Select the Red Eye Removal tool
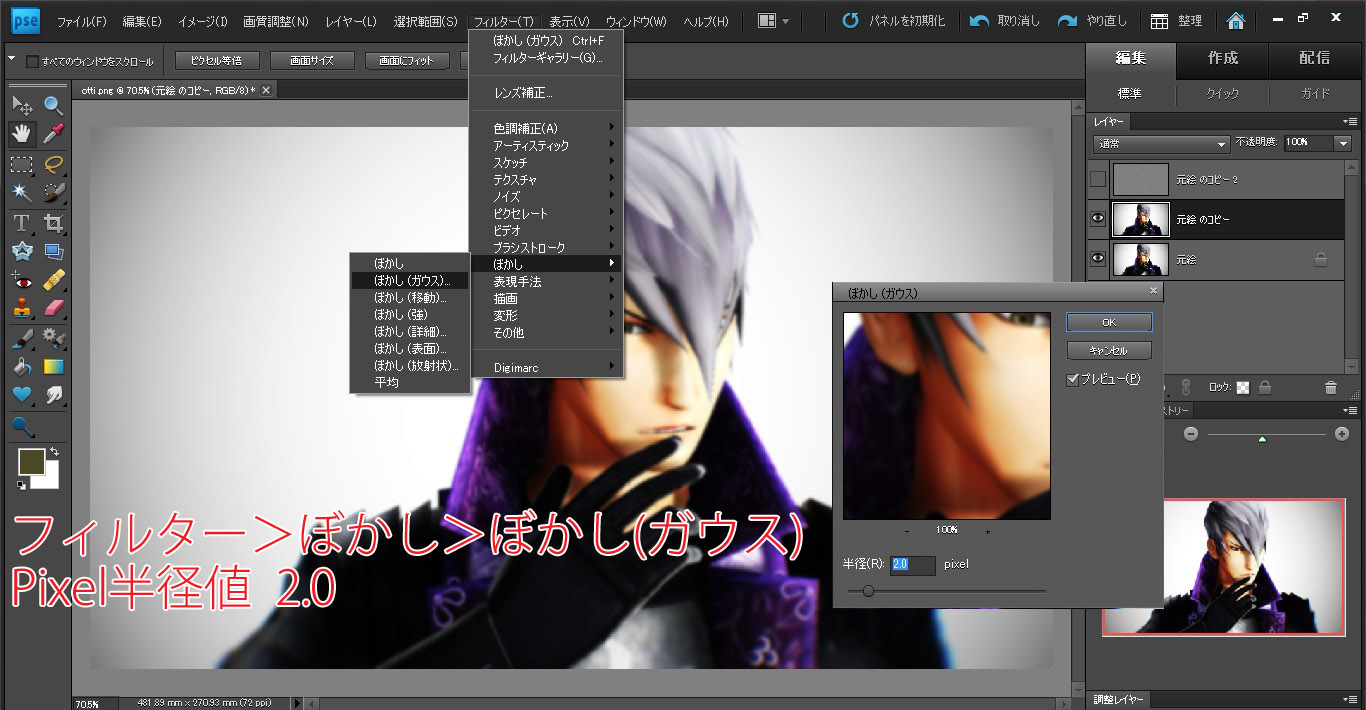1366x710 pixels. tap(22, 279)
